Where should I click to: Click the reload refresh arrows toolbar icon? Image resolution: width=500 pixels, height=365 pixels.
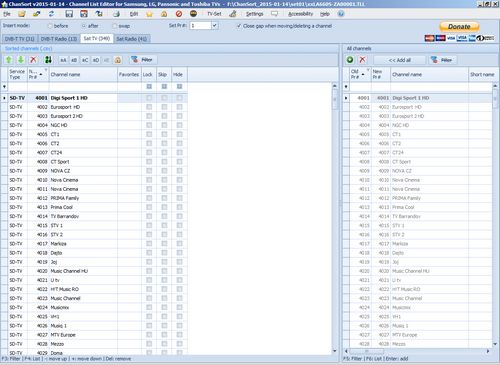coord(51,14)
